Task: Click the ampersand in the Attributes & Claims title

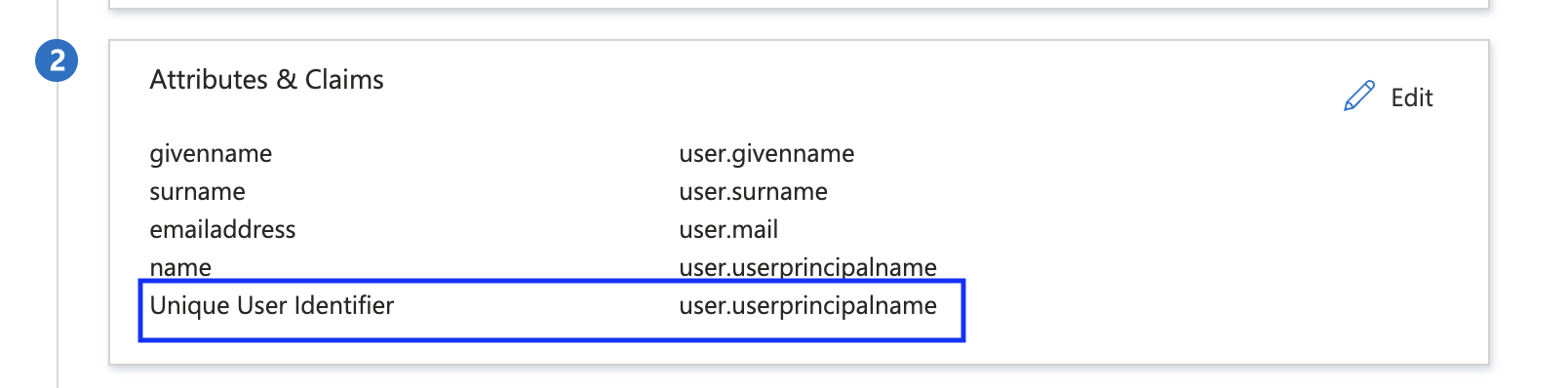Action: [287, 80]
